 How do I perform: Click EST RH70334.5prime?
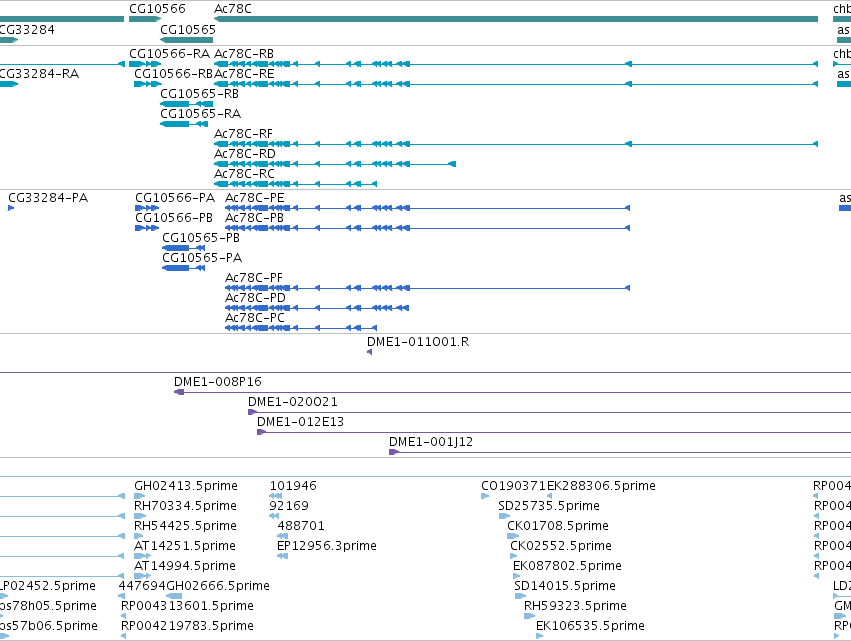pos(140,516)
